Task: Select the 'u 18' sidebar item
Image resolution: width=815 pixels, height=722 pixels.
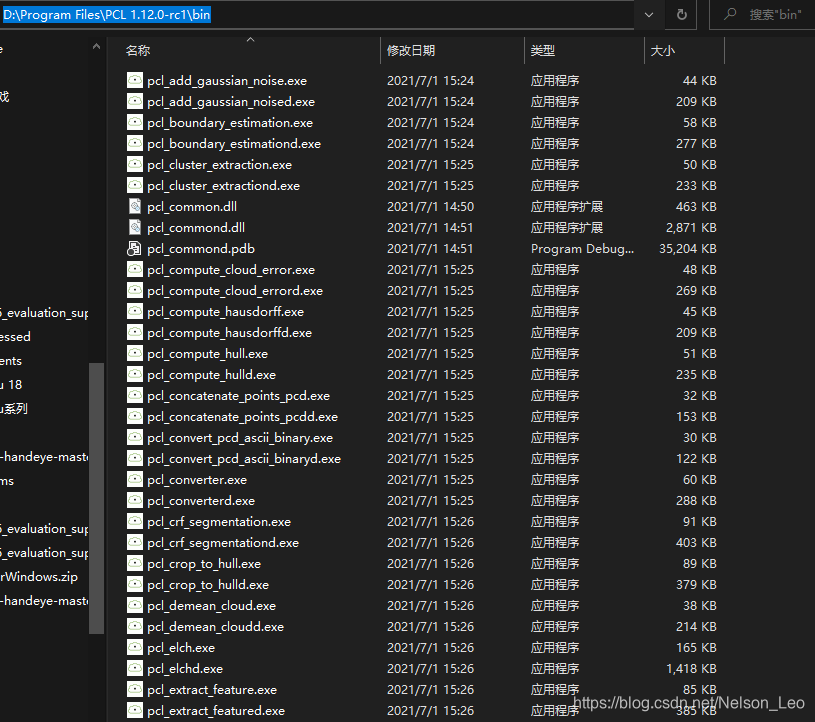Action: [11, 385]
